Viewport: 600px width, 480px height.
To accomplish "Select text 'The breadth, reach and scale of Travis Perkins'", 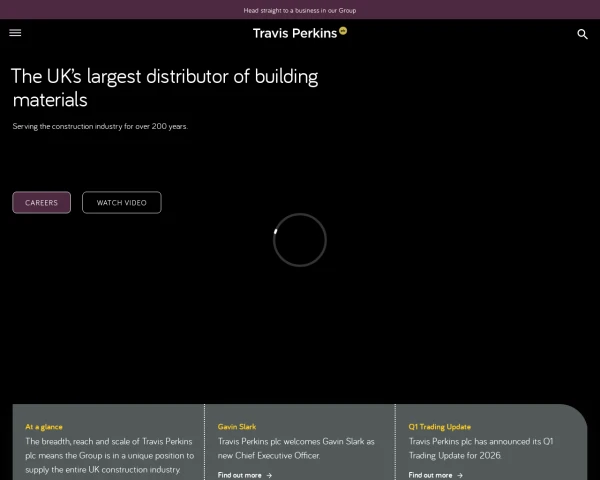I will (109, 441).
